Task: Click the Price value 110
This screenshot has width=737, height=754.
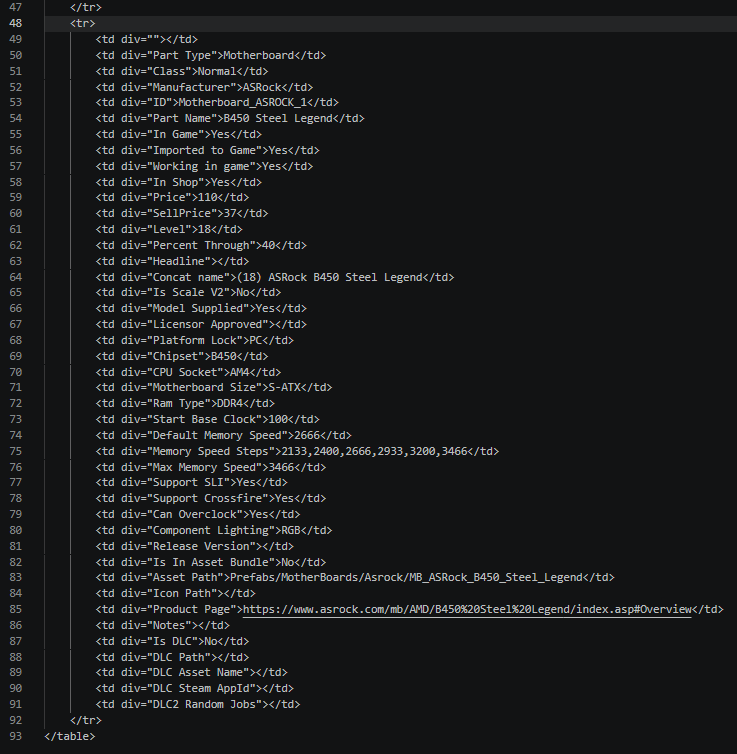Action: 208,197
